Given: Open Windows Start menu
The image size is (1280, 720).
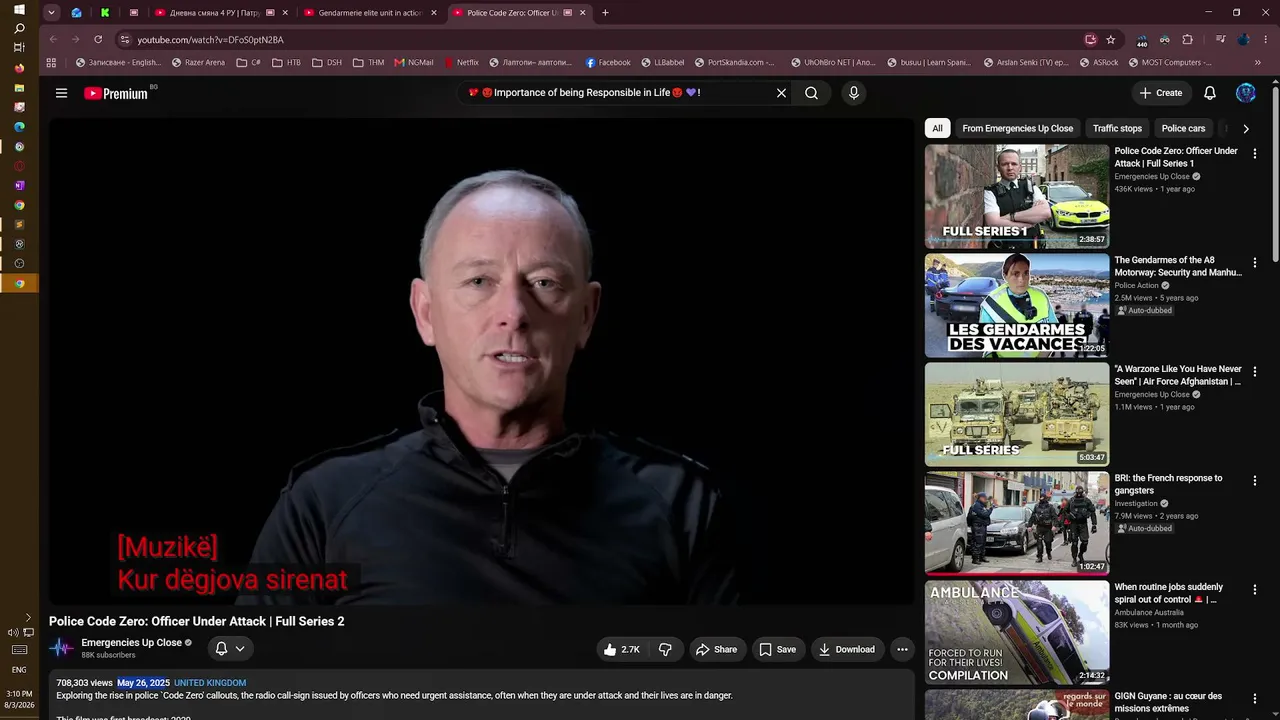Looking at the screenshot, I should pos(19,9).
